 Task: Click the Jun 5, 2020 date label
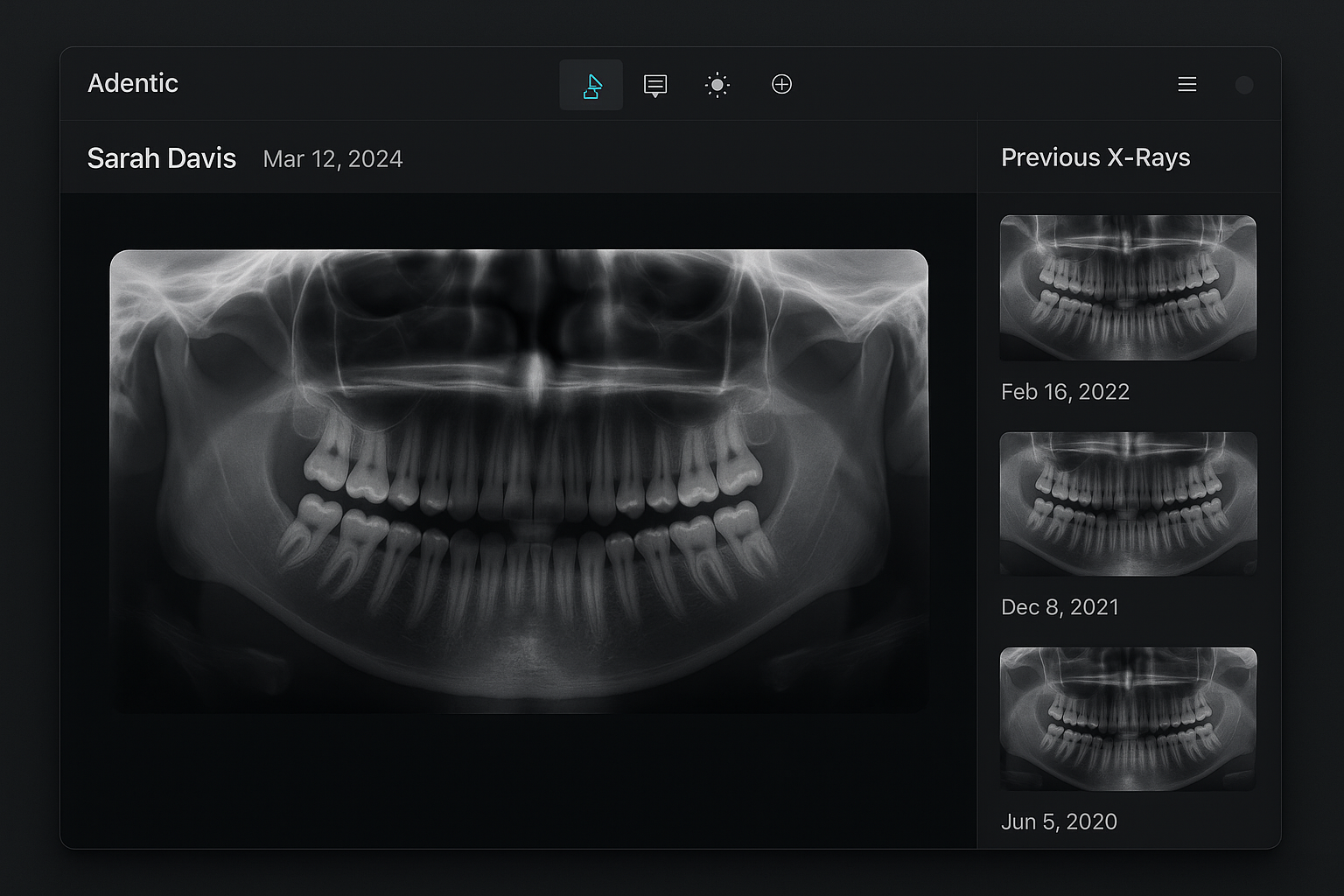coord(1059,822)
